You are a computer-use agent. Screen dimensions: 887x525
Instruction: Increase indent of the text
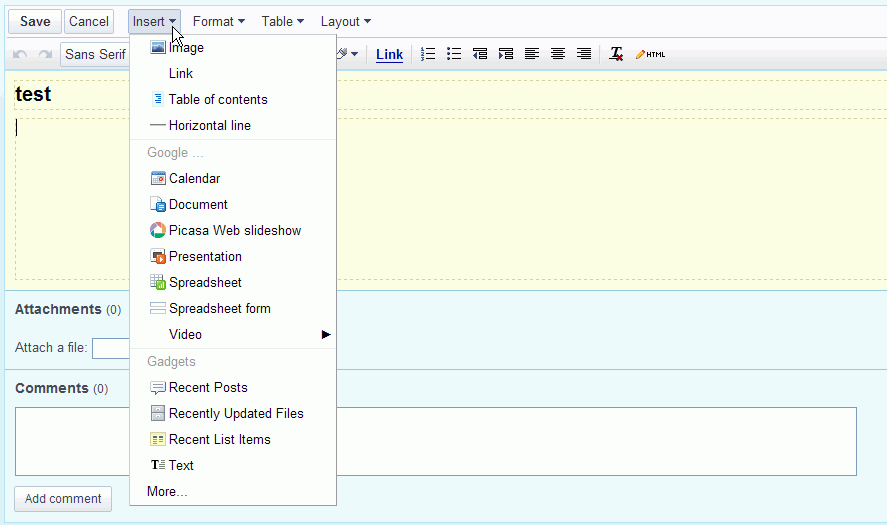click(506, 54)
